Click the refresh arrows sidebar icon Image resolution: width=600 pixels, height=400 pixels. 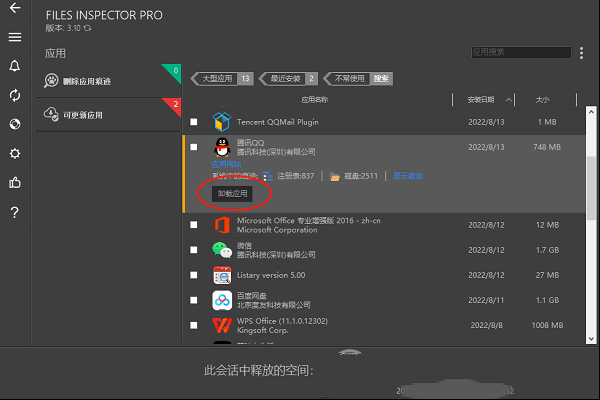point(14,95)
